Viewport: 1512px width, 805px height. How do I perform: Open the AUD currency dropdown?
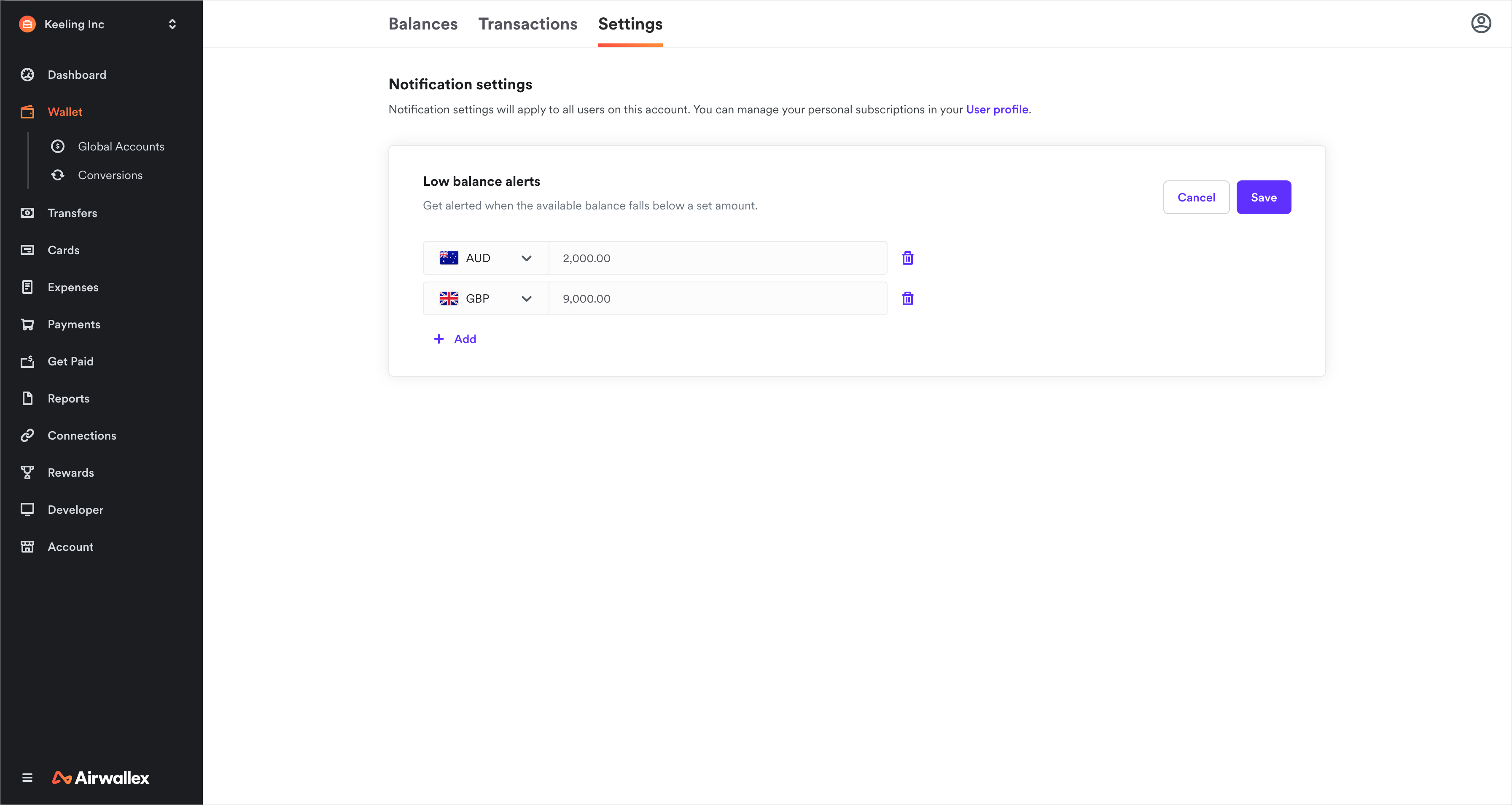click(x=486, y=258)
